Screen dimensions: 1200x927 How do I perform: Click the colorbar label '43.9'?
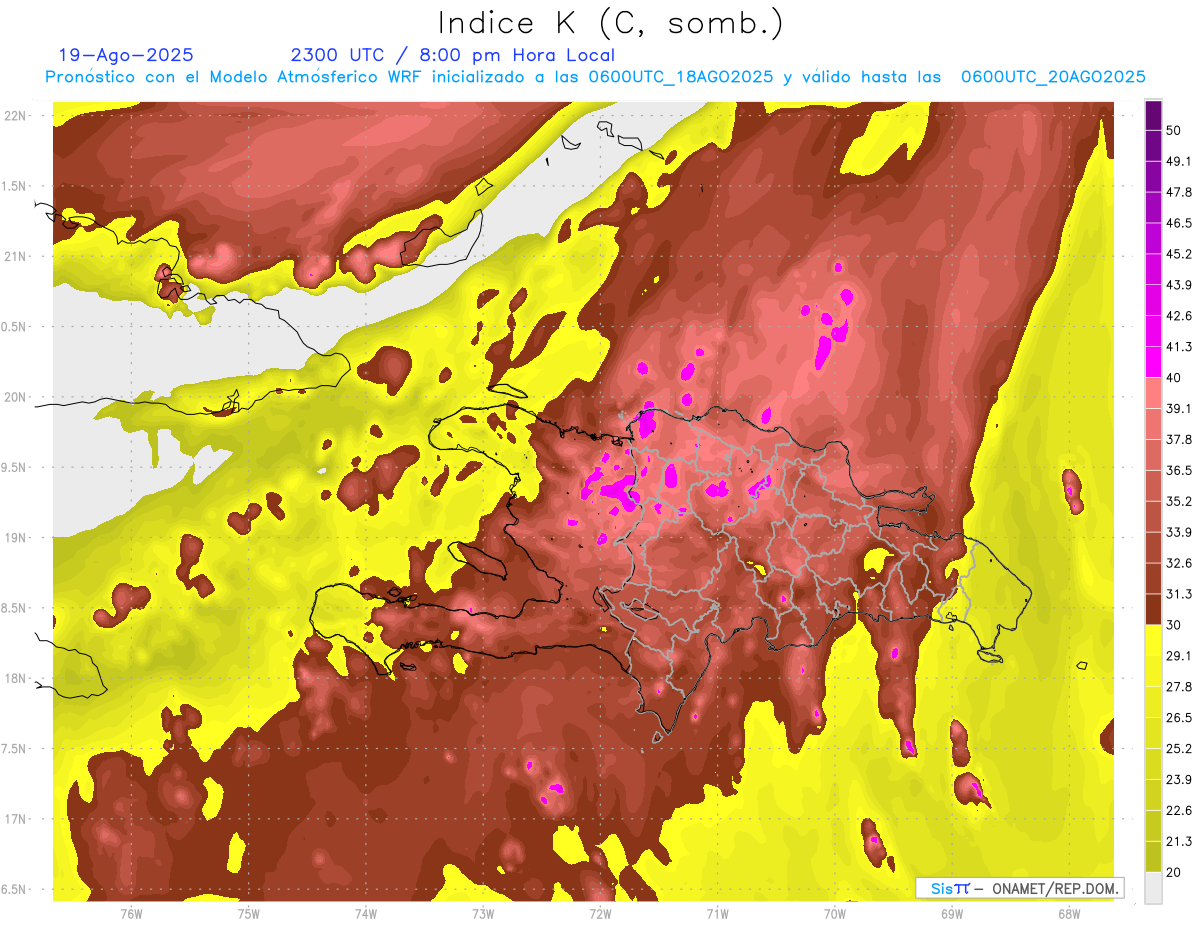click(1179, 285)
